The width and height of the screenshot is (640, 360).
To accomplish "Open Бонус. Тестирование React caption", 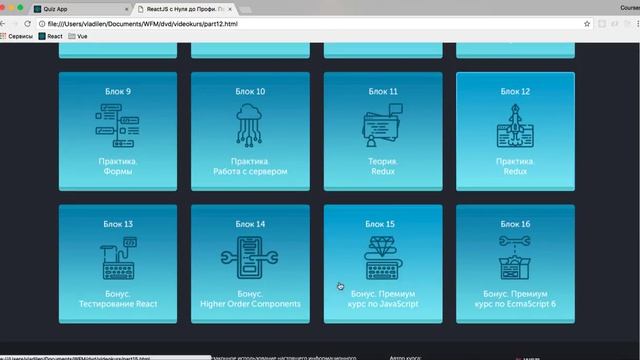I will point(118,299).
